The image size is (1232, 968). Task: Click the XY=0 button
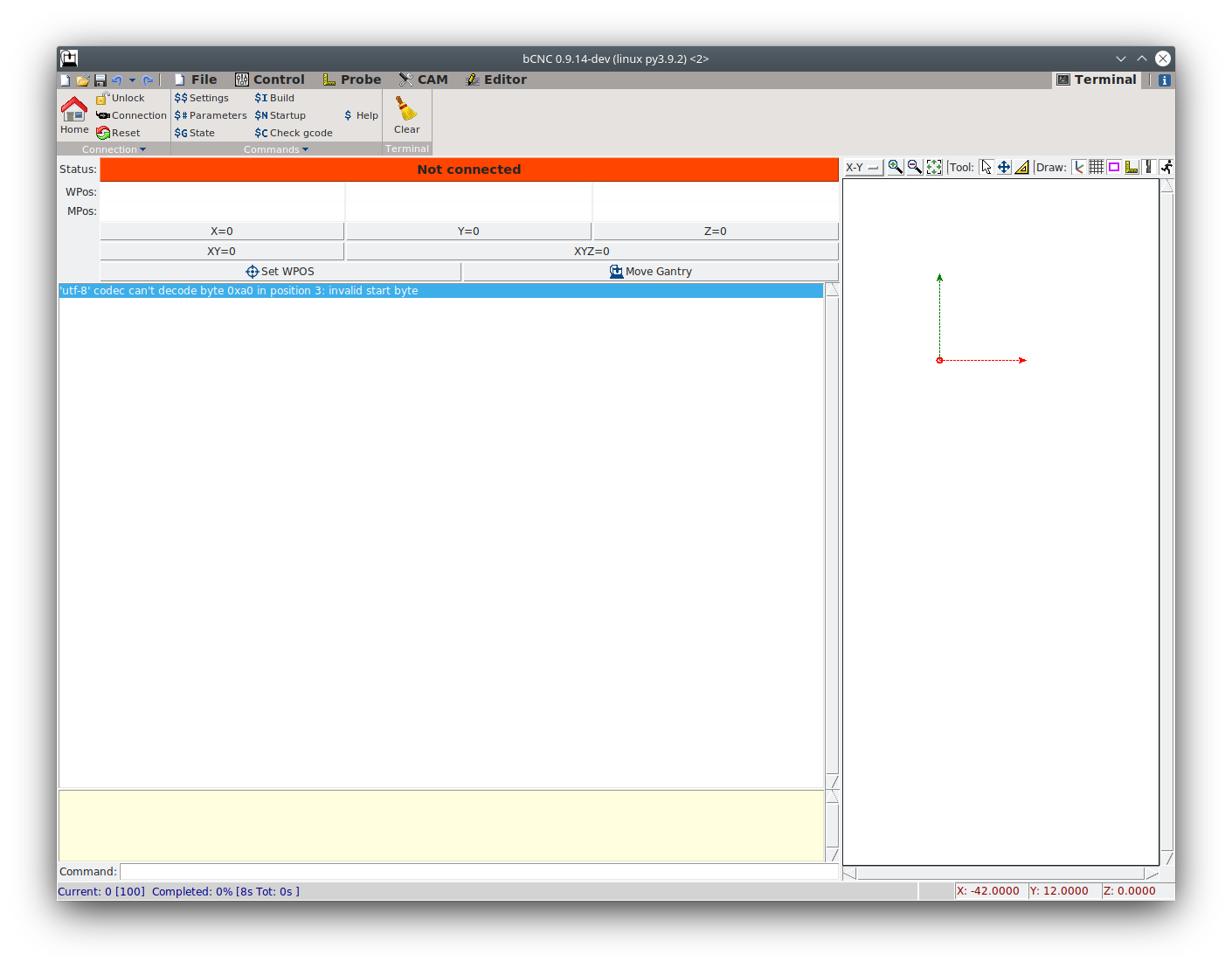coord(222,252)
